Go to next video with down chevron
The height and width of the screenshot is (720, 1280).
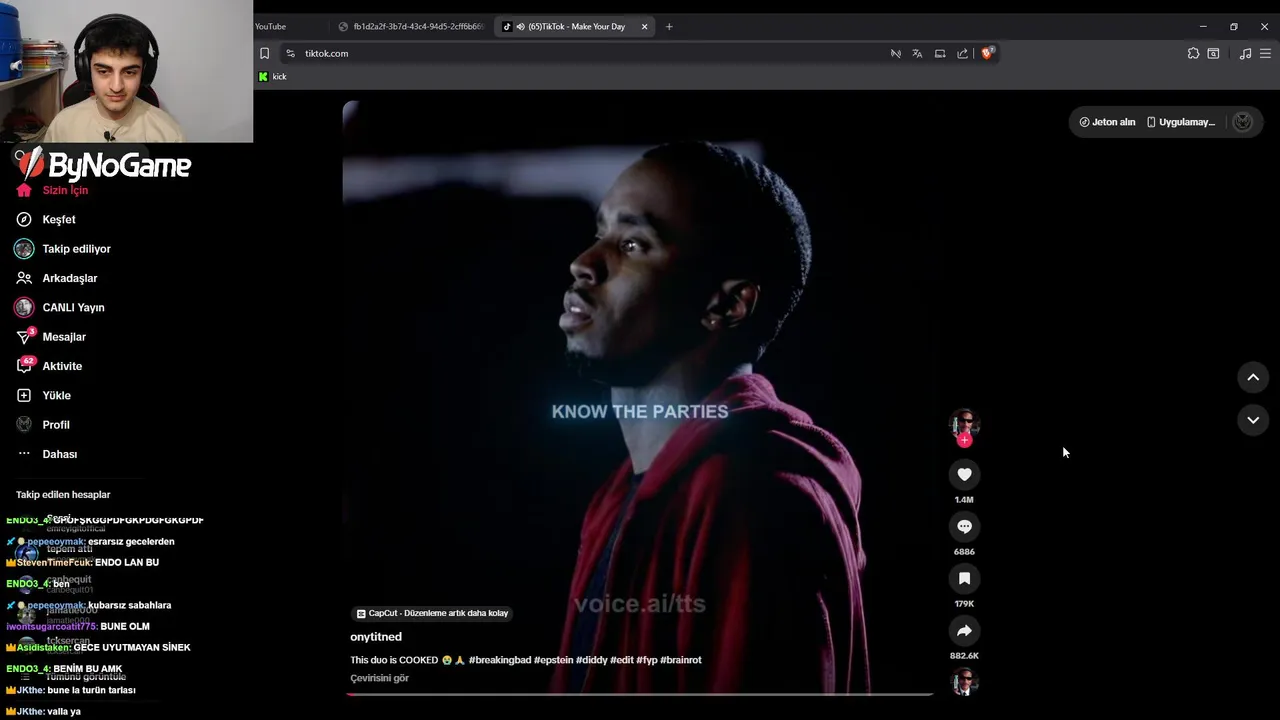click(x=1253, y=420)
